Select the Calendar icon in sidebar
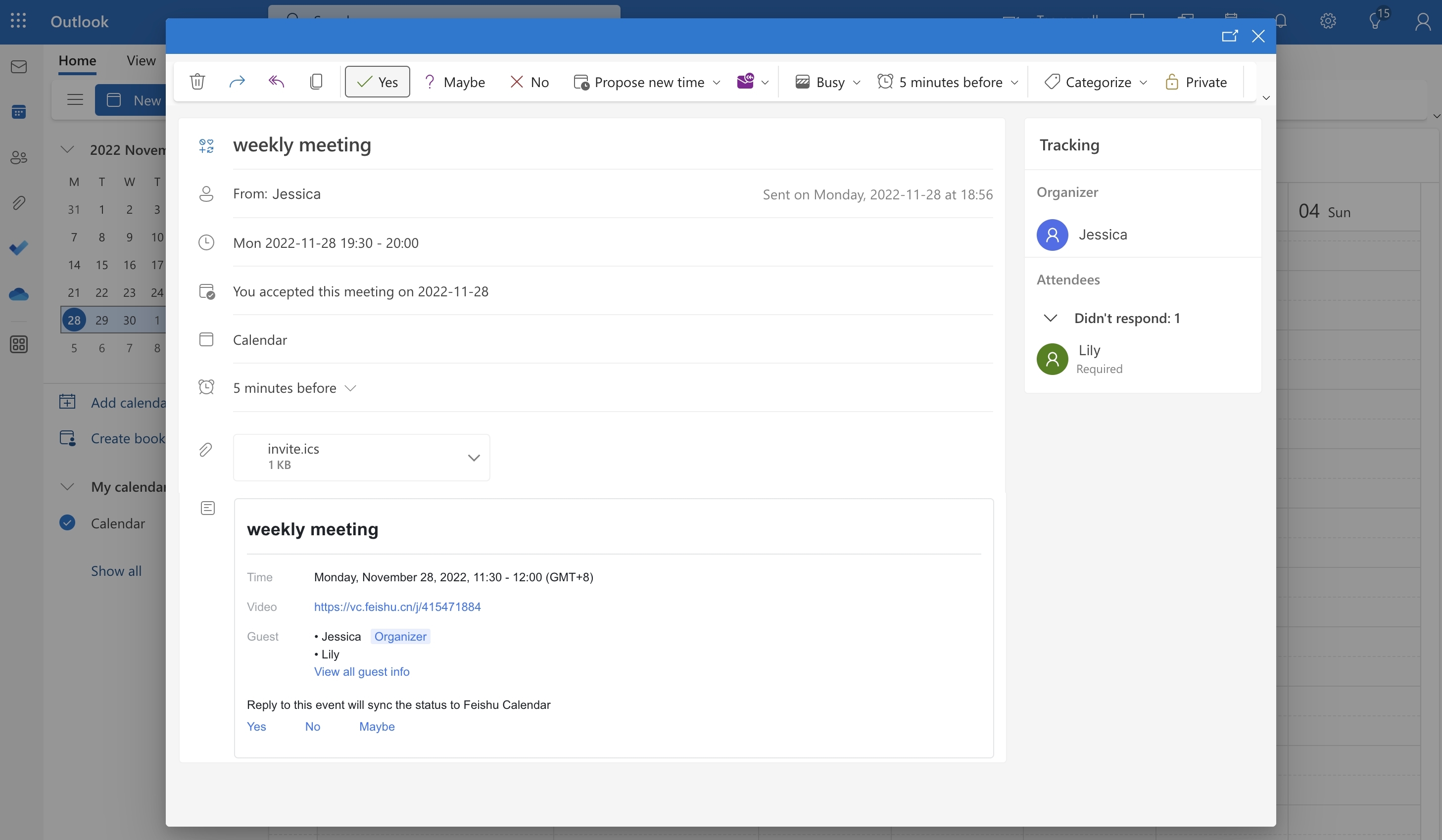Image resolution: width=1442 pixels, height=840 pixels. 19,112
